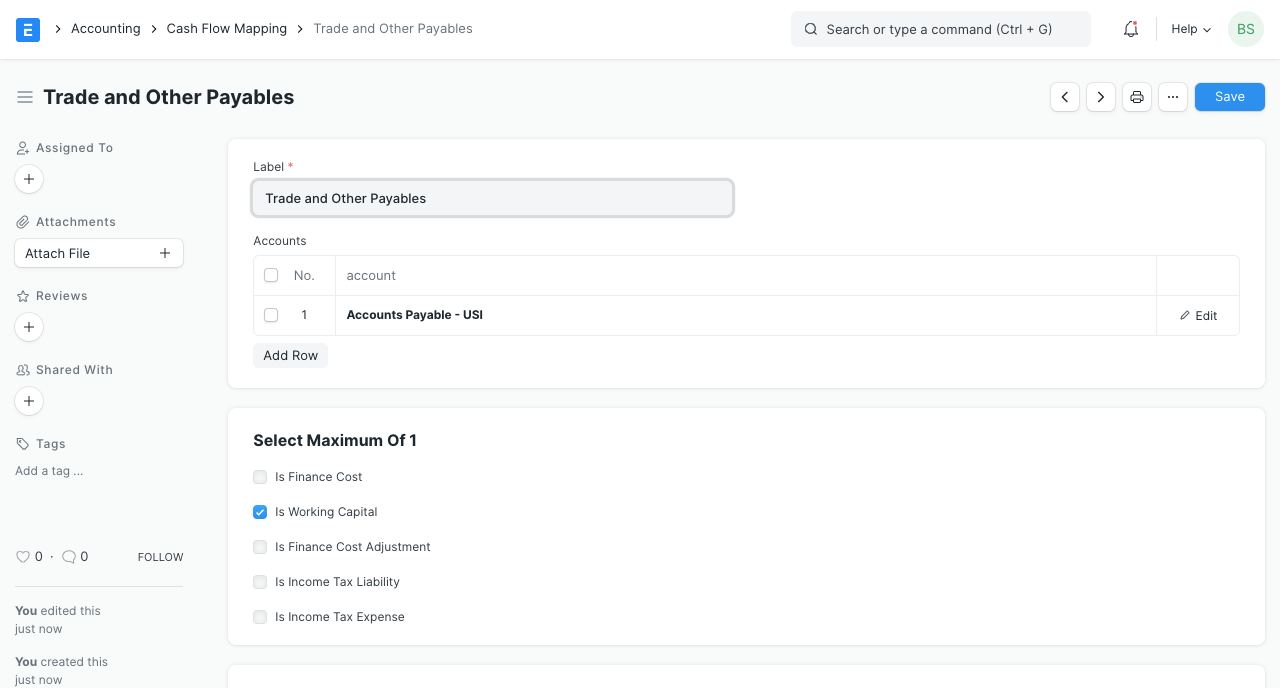Go to previous document arrow

(x=1065, y=97)
